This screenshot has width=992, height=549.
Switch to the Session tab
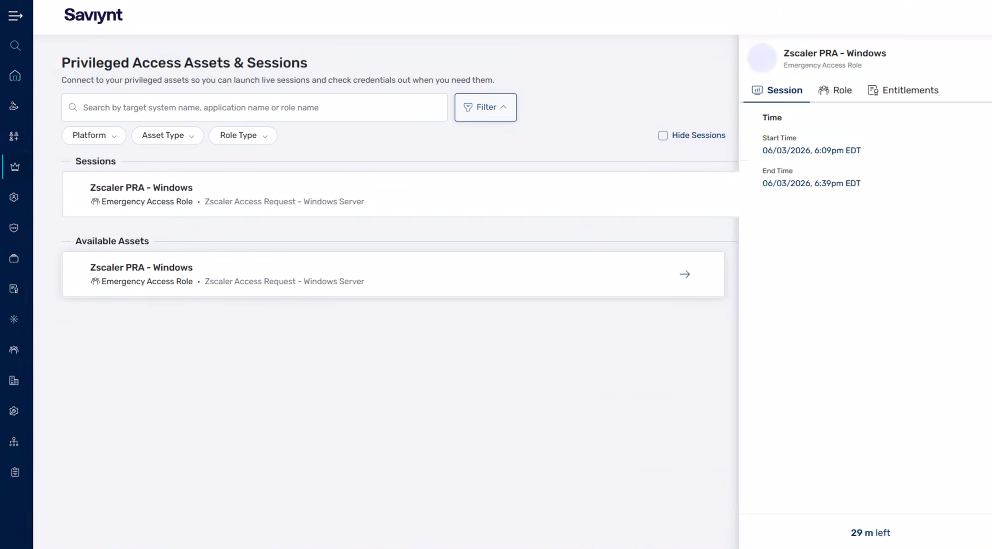tap(777, 90)
